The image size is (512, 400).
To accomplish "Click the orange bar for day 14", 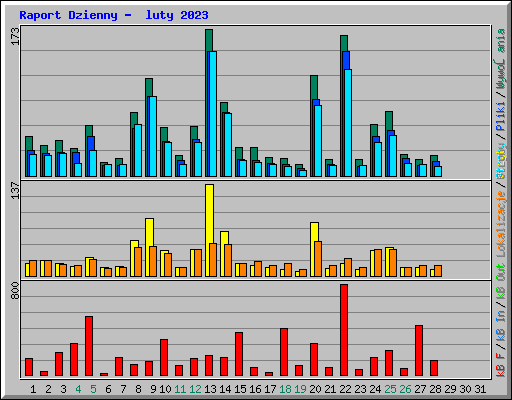I will (x=228, y=260).
